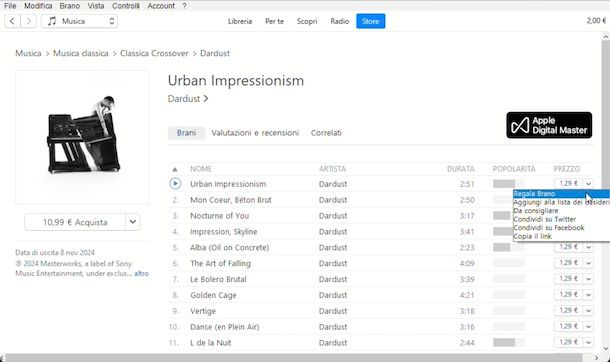Image resolution: width=610 pixels, height=362 pixels.
Task: Buy Alba (Oil on Concrete) for 1,29 €
Action: pos(568,247)
